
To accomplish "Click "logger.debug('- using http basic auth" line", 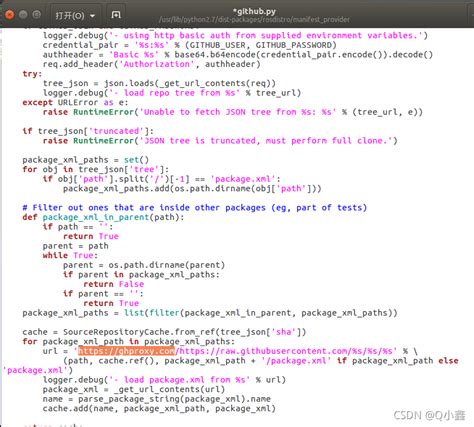I will point(235,35).
